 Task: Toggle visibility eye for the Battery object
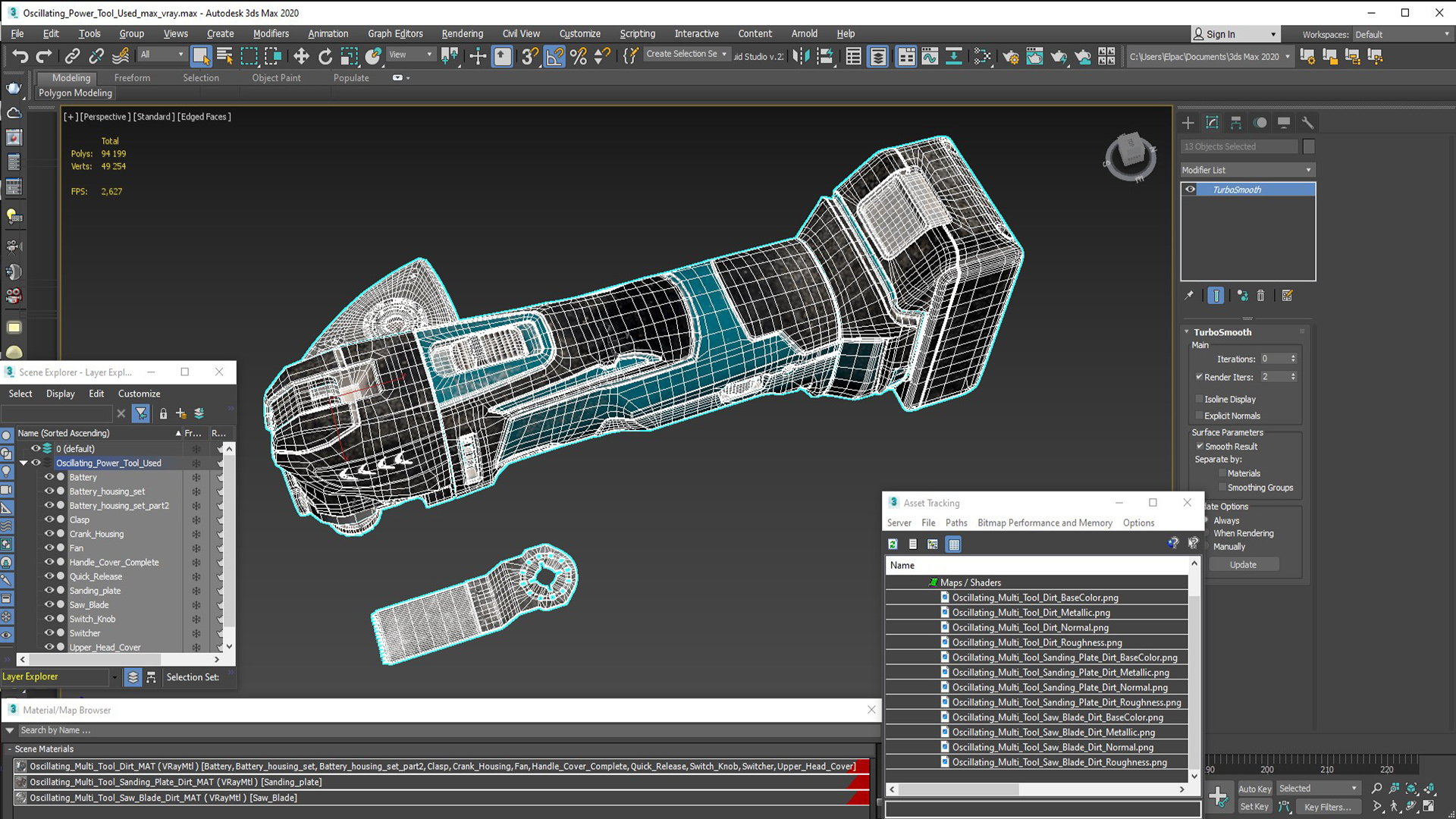(49, 477)
